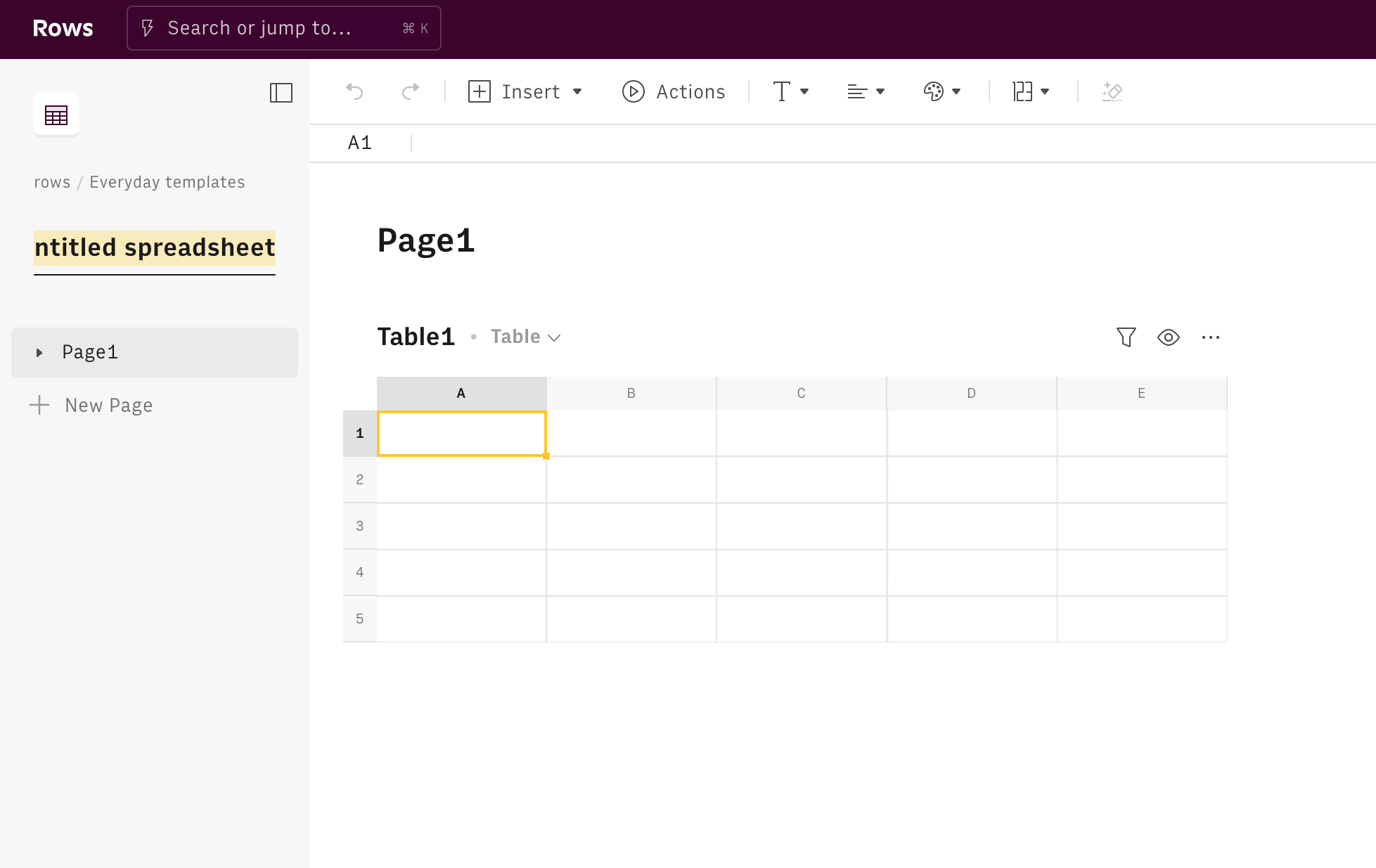Click the undo arrow icon

[x=354, y=91]
